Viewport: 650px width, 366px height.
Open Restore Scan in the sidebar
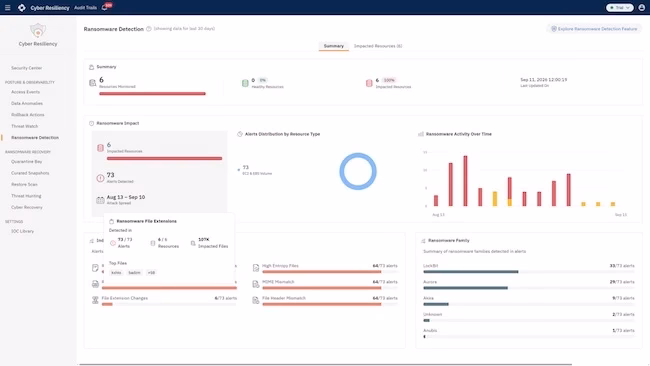[24, 184]
